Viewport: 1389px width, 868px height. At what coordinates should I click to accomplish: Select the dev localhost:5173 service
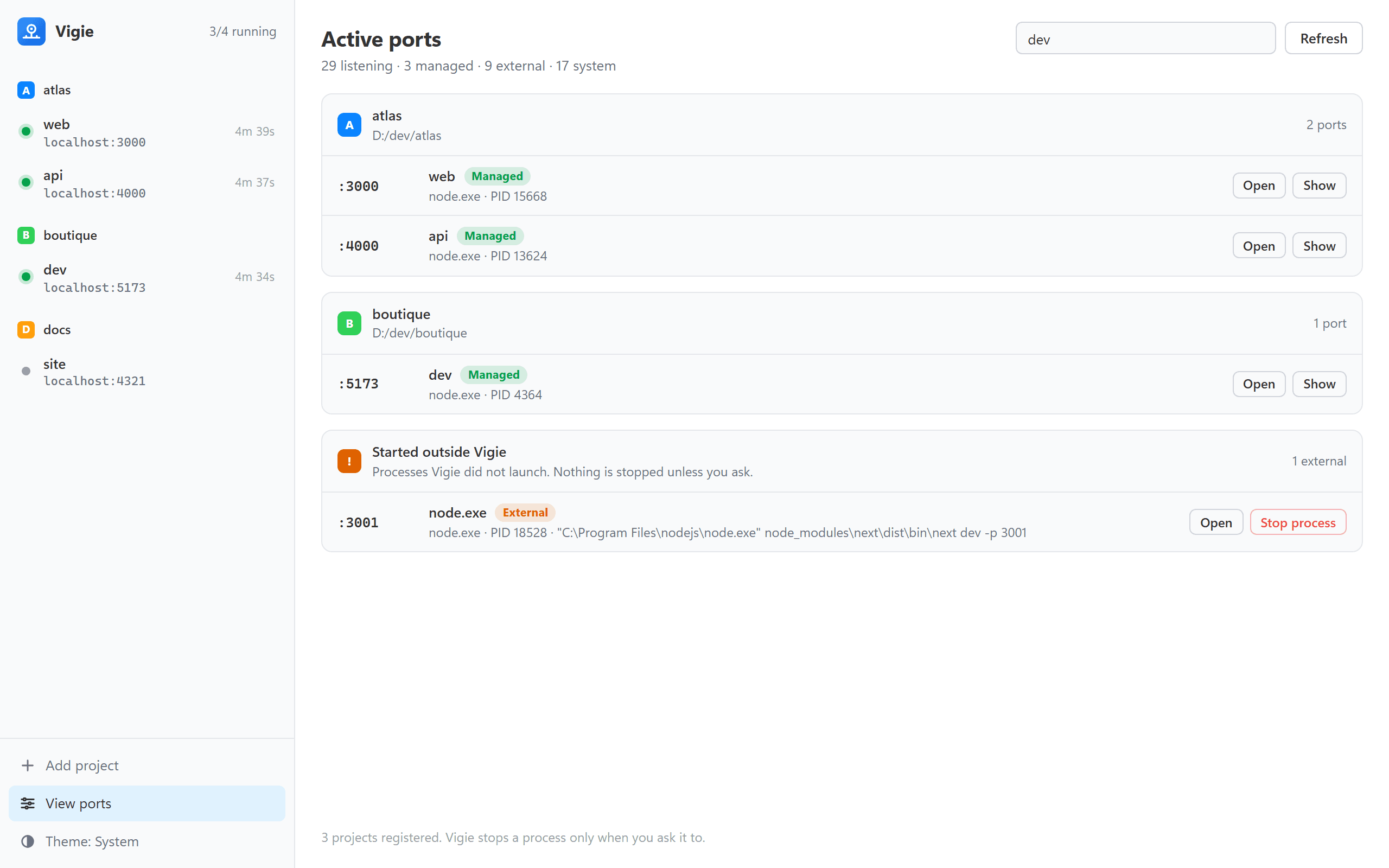click(x=147, y=278)
